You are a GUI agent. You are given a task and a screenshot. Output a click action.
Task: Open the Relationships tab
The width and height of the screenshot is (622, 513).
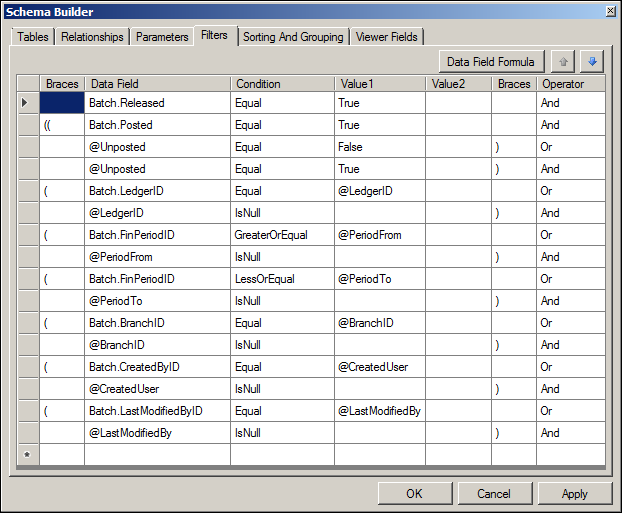coord(92,37)
